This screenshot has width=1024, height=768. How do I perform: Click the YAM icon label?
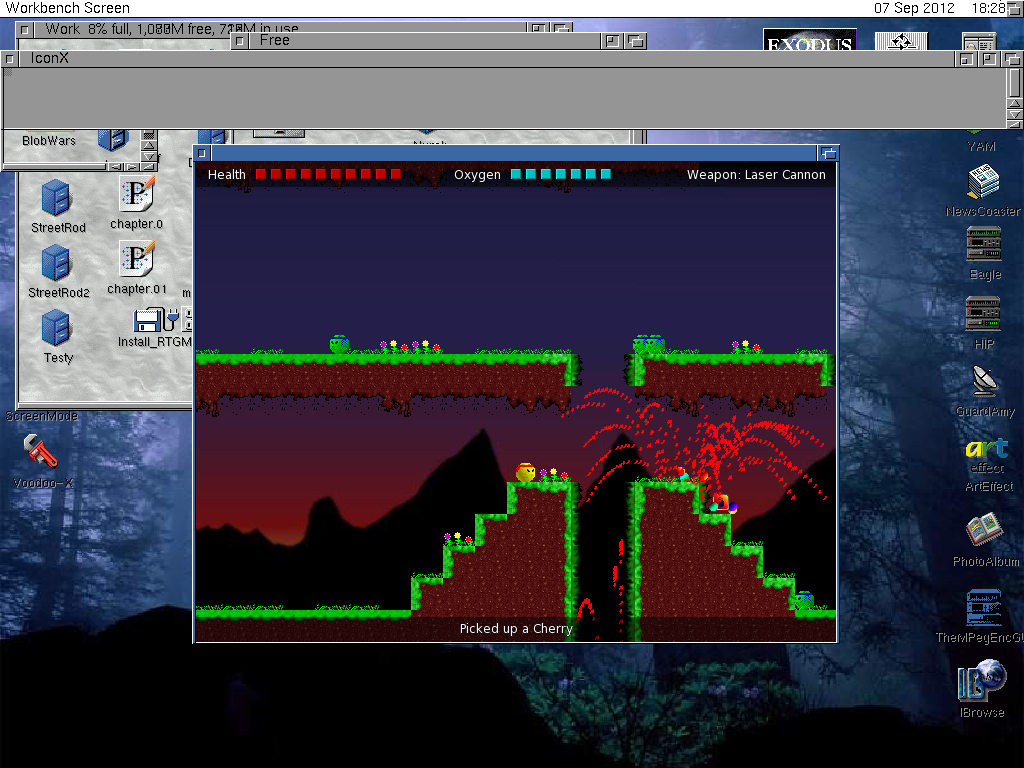click(x=982, y=146)
